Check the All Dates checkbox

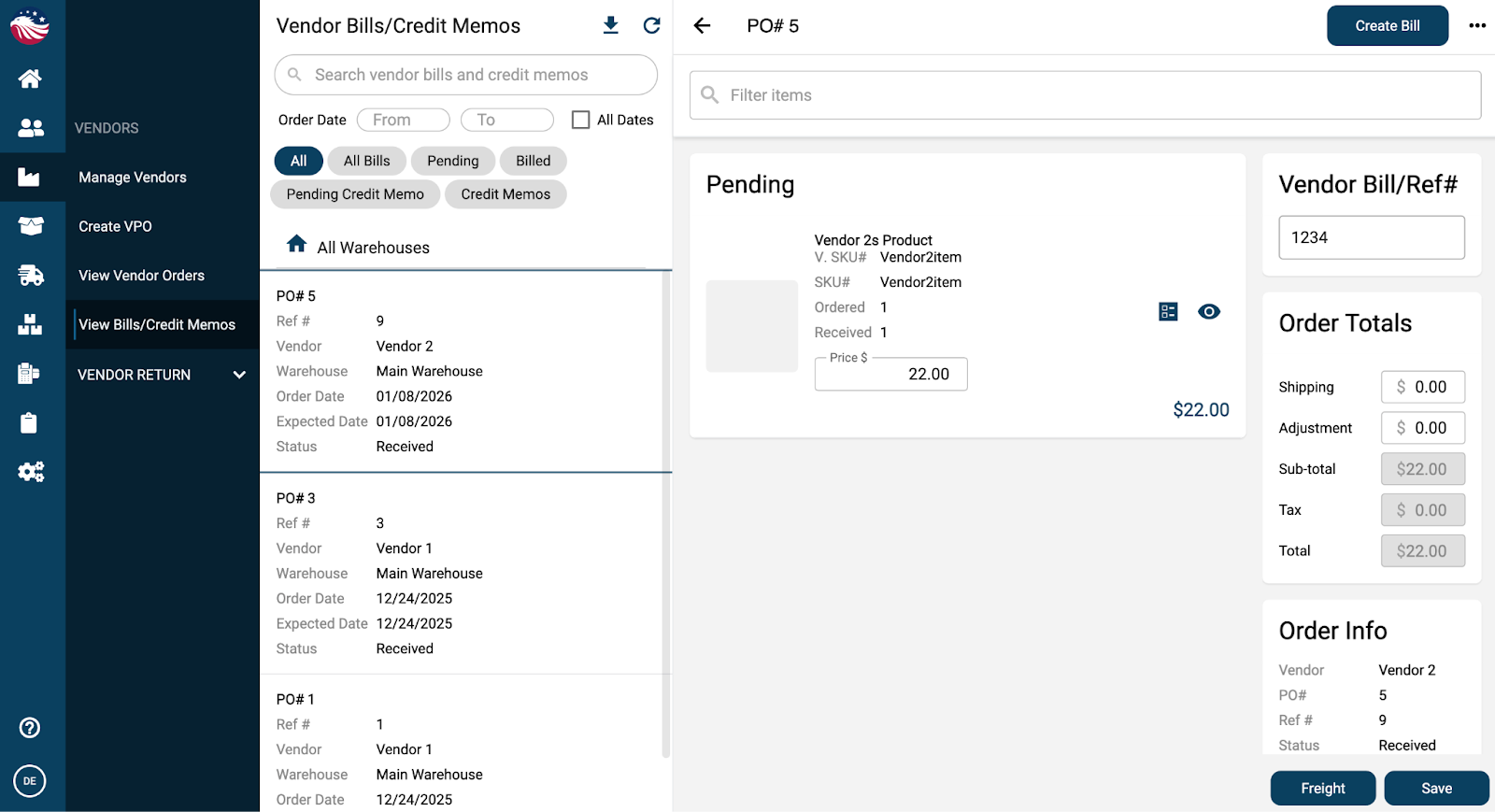click(580, 120)
